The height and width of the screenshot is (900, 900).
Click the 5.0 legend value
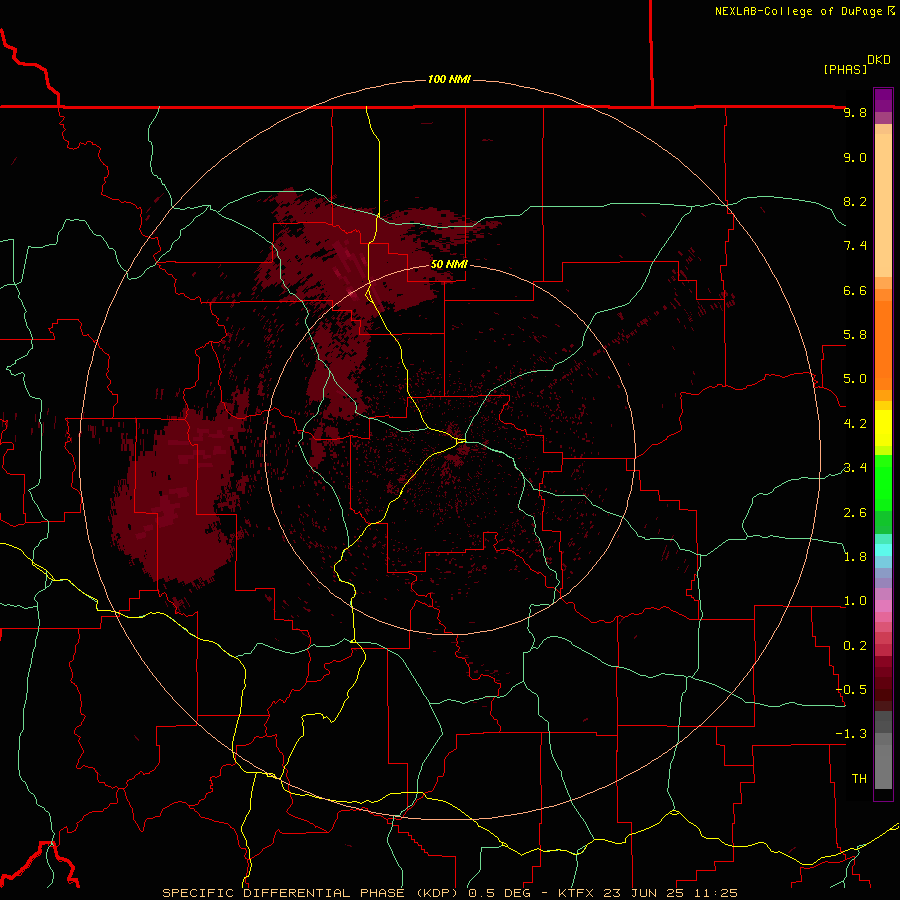[x=855, y=379]
